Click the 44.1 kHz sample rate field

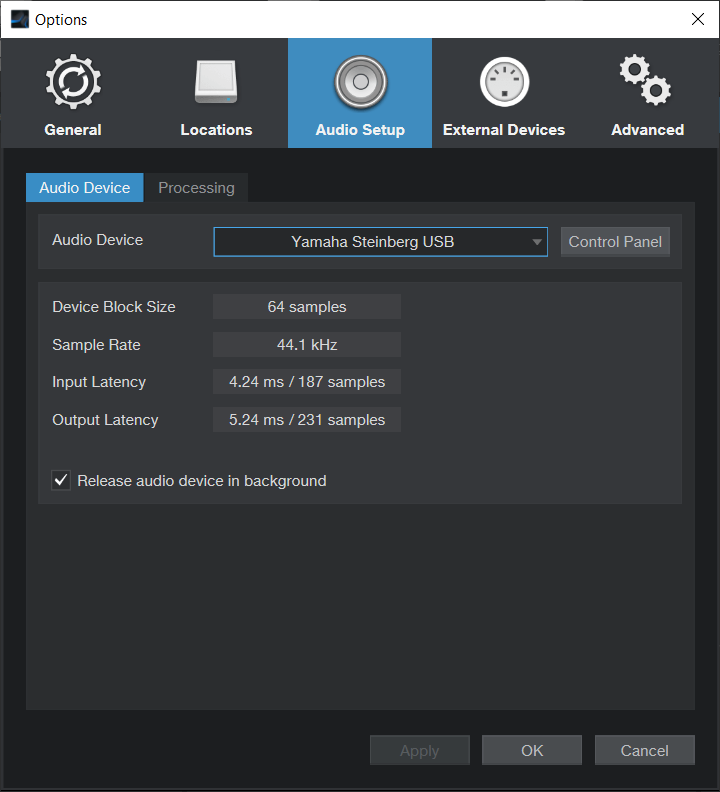[x=307, y=345]
